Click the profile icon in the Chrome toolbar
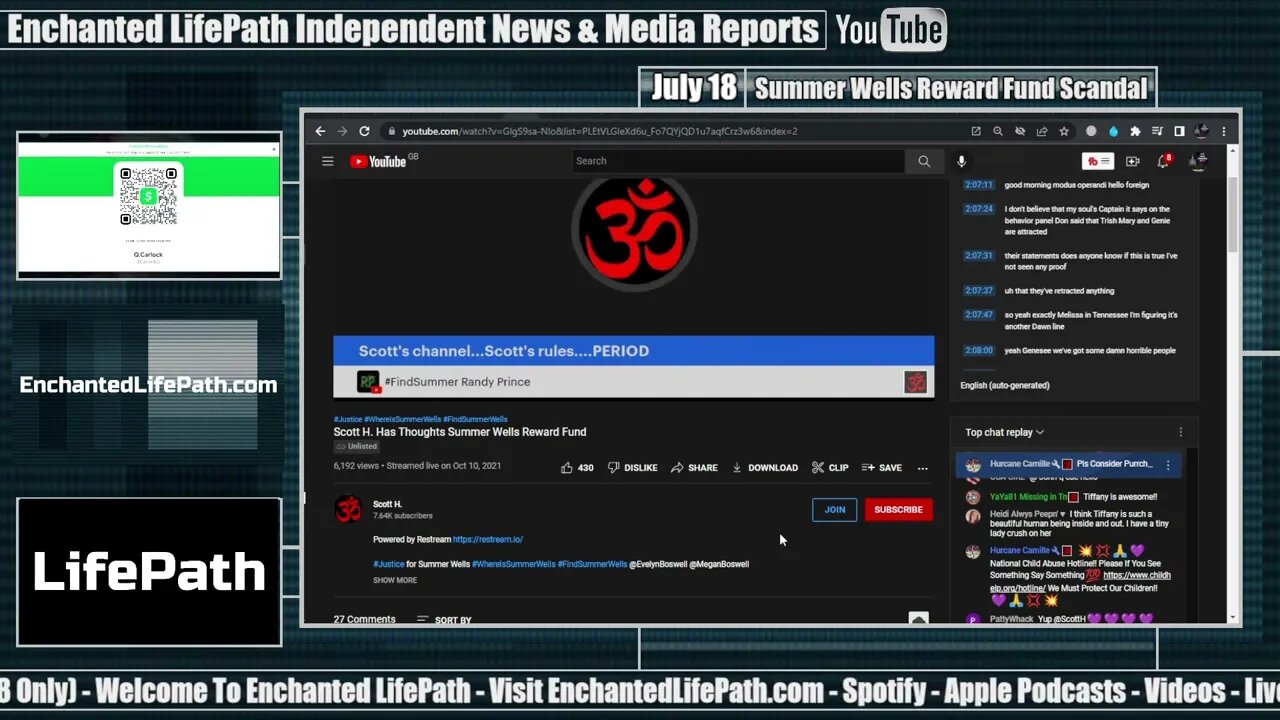This screenshot has height=720, width=1280. pos(1201,131)
